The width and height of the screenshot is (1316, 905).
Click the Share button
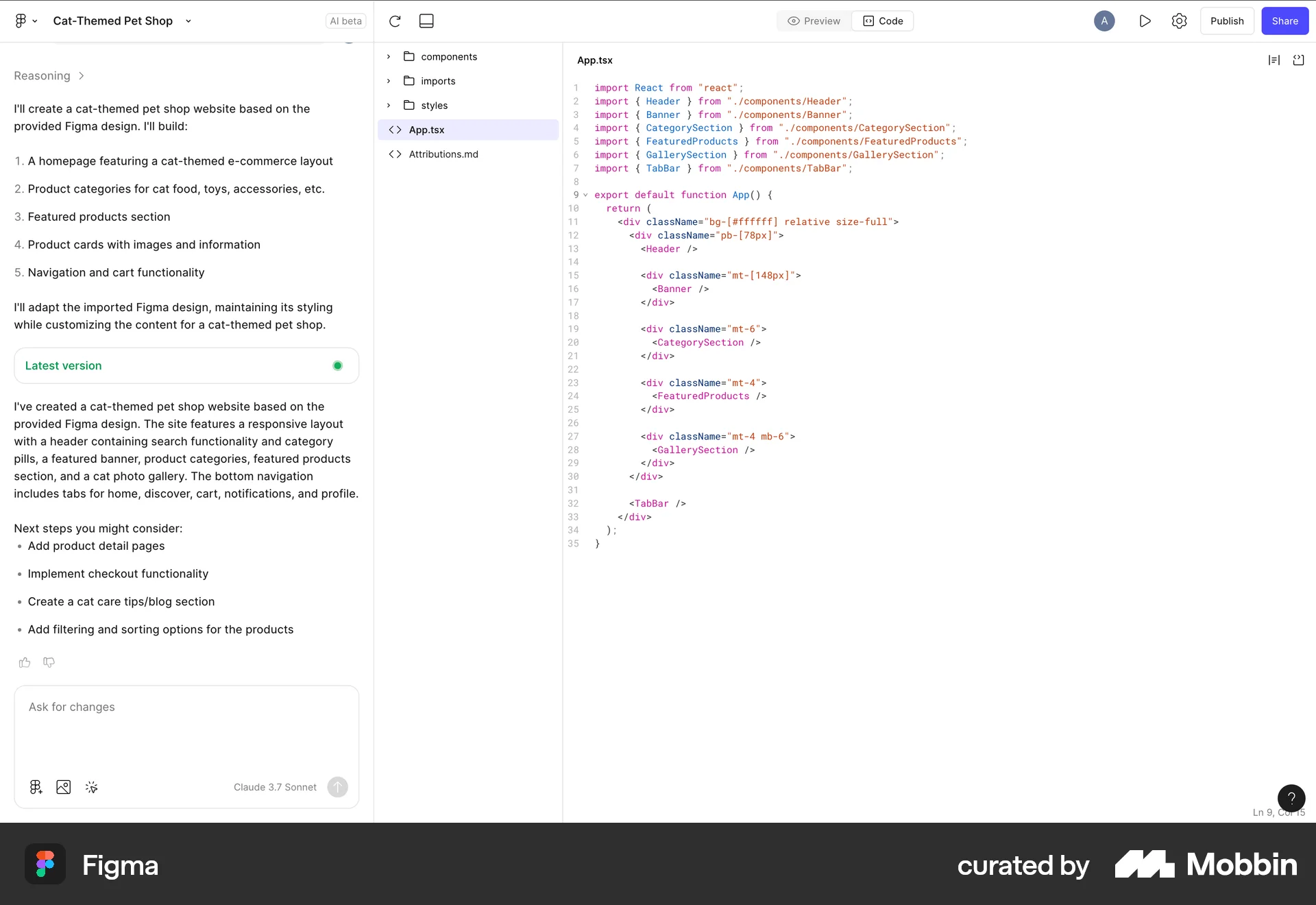click(x=1284, y=21)
